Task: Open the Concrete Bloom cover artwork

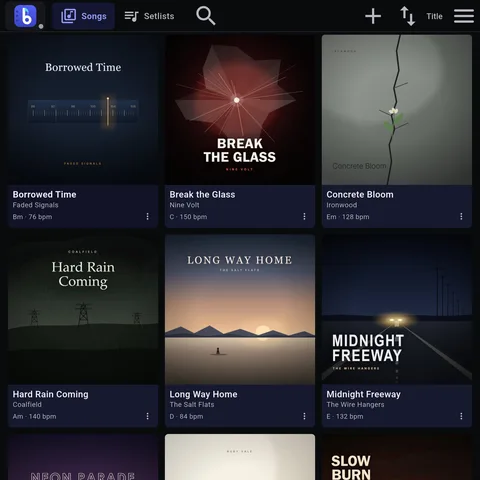Action: coord(397,110)
